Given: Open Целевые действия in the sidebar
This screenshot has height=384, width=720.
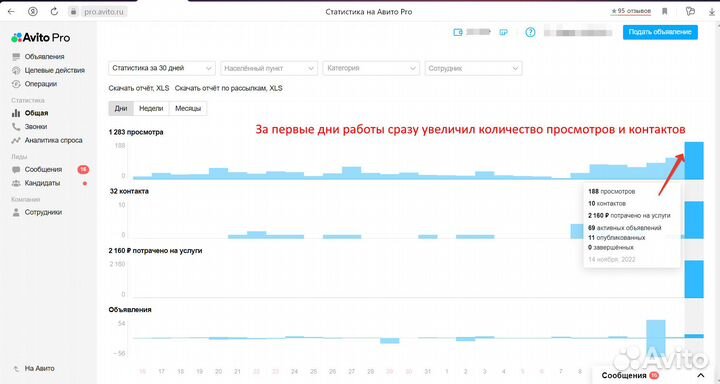Looking at the screenshot, I should 55,70.
